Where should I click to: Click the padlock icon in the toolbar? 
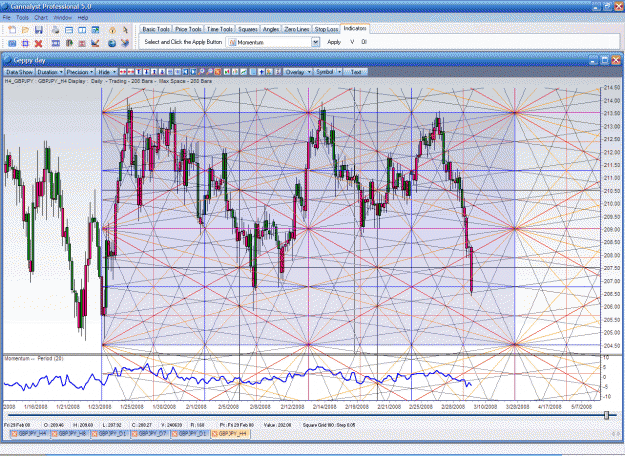click(x=112, y=30)
